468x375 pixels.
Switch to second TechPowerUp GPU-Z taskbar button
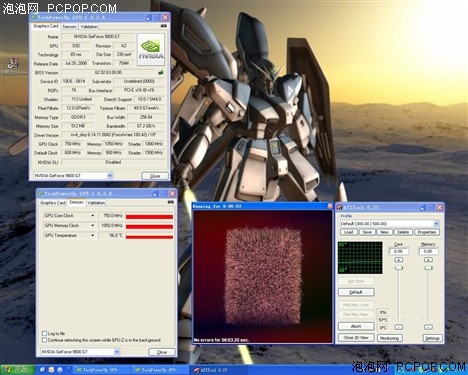pyautogui.click(x=159, y=370)
